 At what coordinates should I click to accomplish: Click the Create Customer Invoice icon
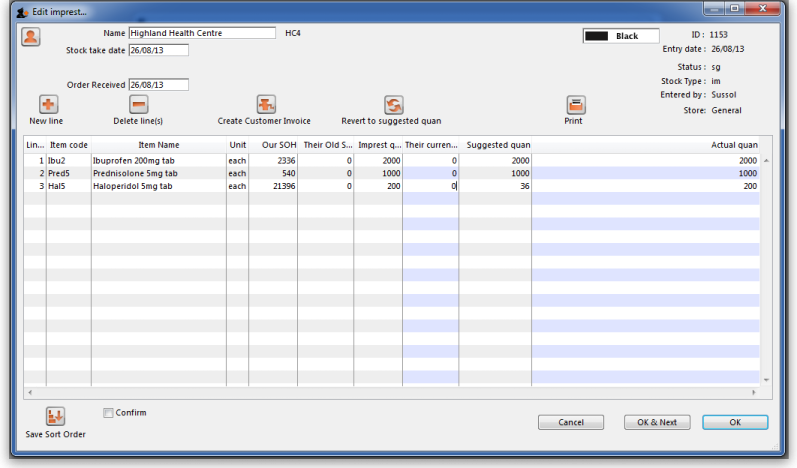[265, 105]
